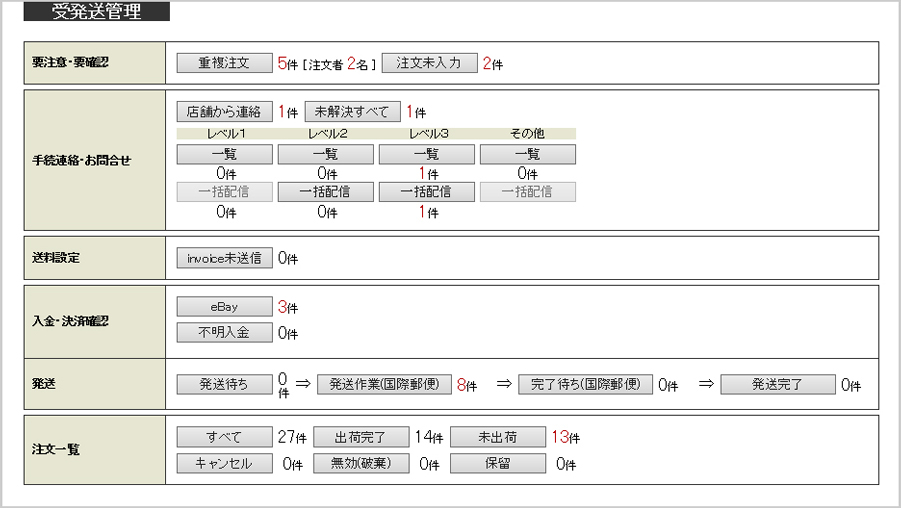Show 保留 on-hold orders
Screen dimensions: 901x508
tap(498, 463)
